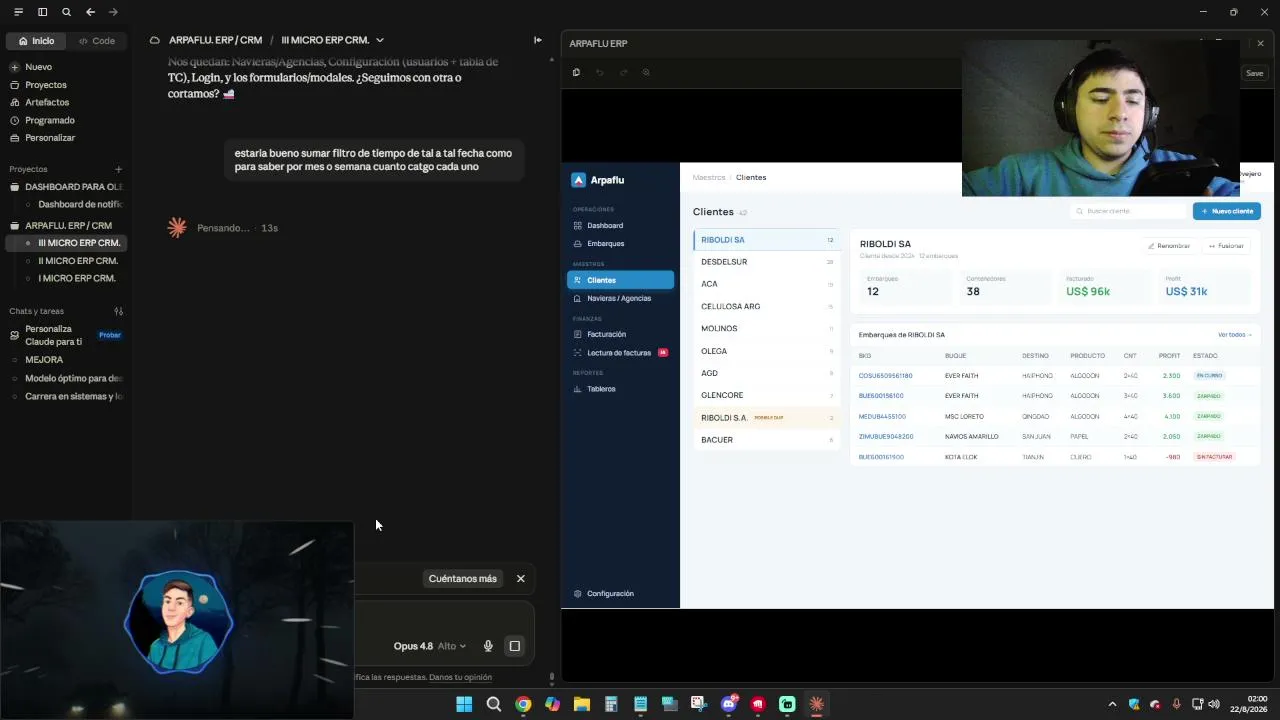This screenshot has height=720, width=1280.
Task: Click the Save button in artifact panel
Action: coord(1254,73)
